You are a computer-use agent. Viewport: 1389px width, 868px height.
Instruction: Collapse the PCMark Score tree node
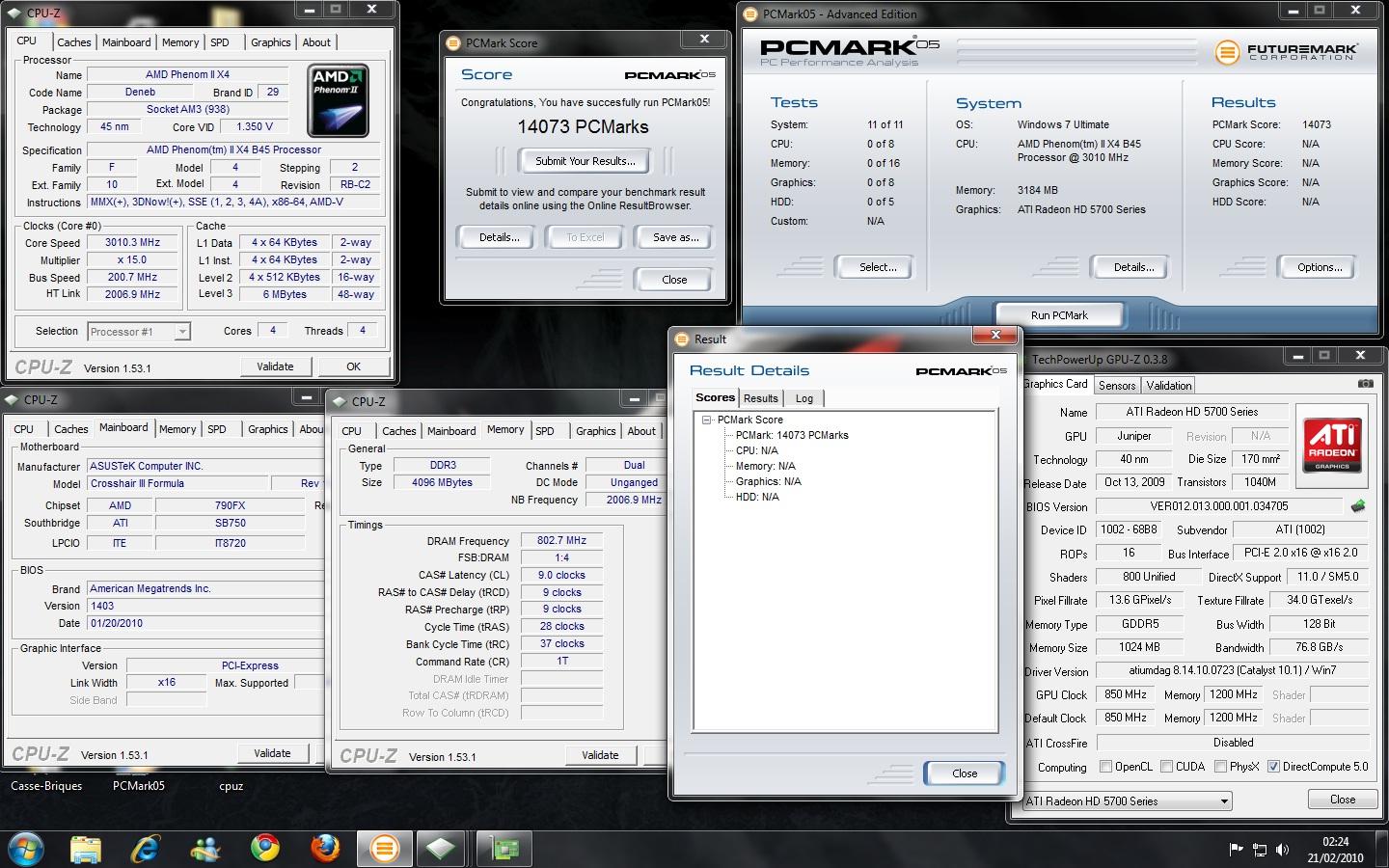pos(707,420)
